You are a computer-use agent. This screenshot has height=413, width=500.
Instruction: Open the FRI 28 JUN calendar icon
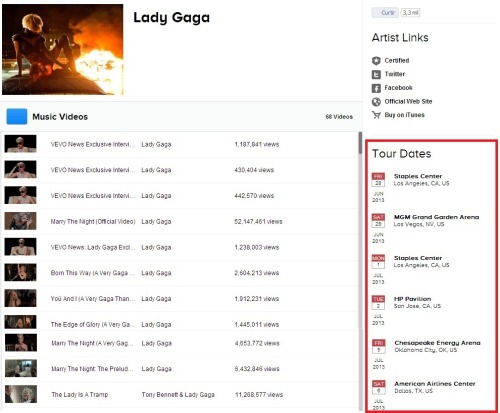[x=378, y=180]
